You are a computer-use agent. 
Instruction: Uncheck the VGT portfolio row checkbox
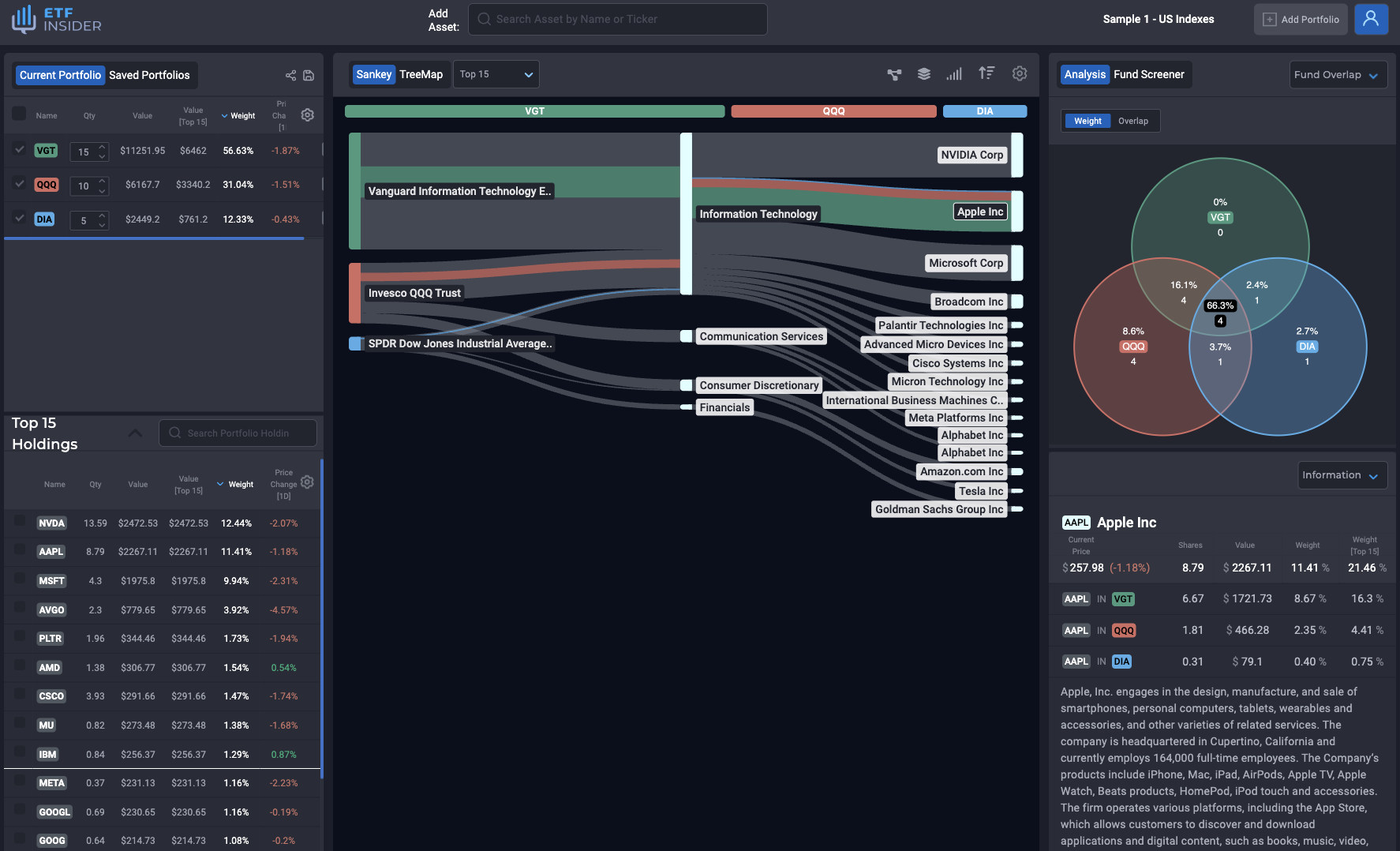coord(20,149)
